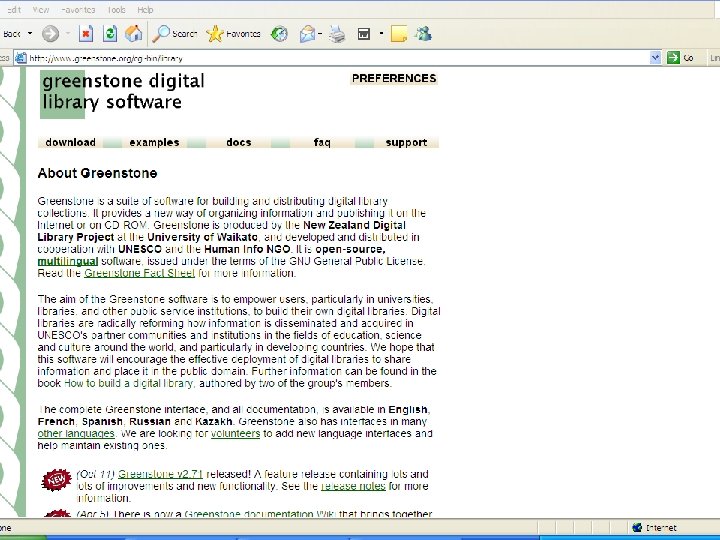Image resolution: width=720 pixels, height=540 pixels.
Task: Click the red NEW badge beside v2.71
Action: click(56, 480)
